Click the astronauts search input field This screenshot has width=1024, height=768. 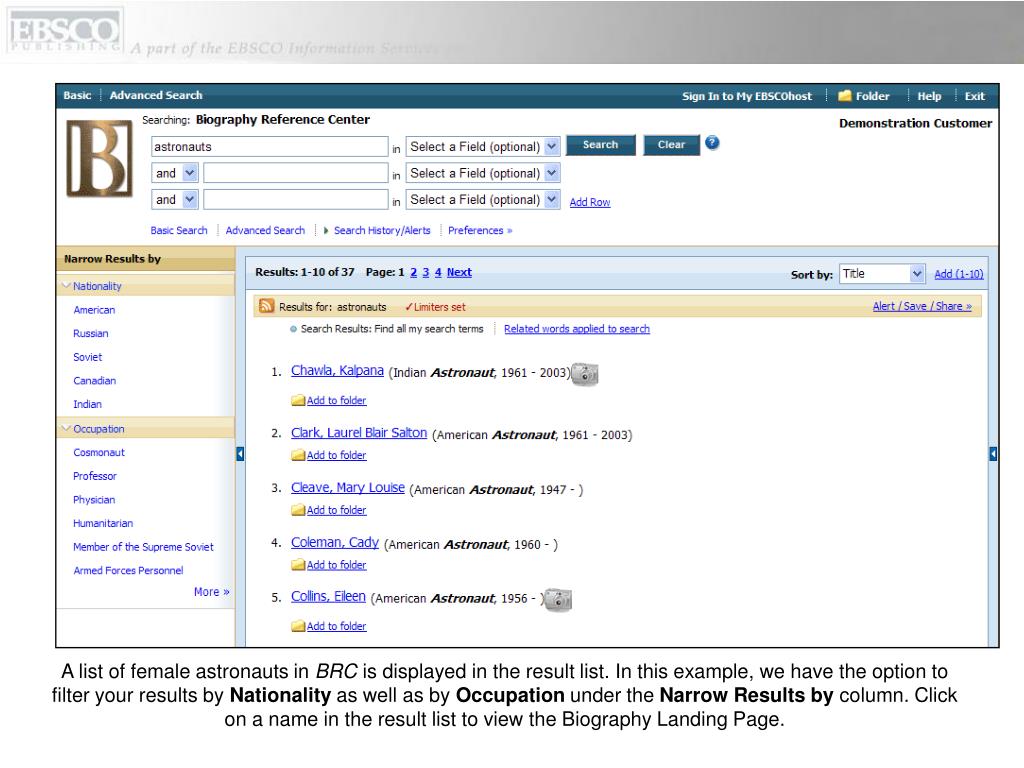[270, 146]
